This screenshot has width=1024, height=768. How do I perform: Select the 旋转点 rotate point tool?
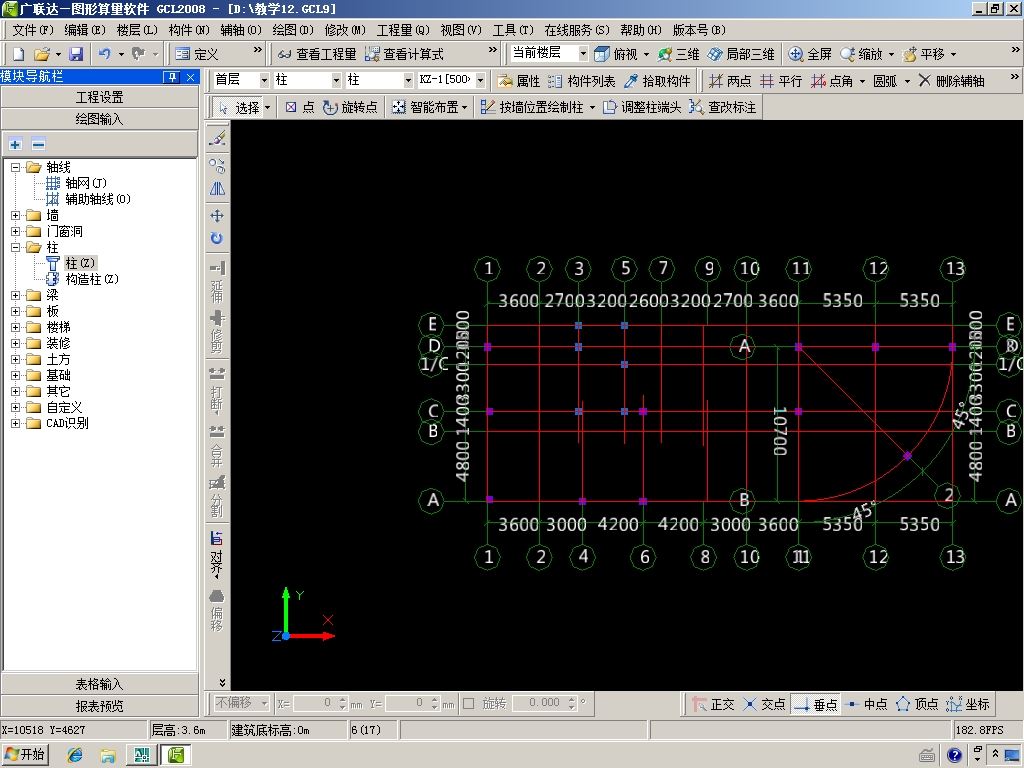[351, 108]
